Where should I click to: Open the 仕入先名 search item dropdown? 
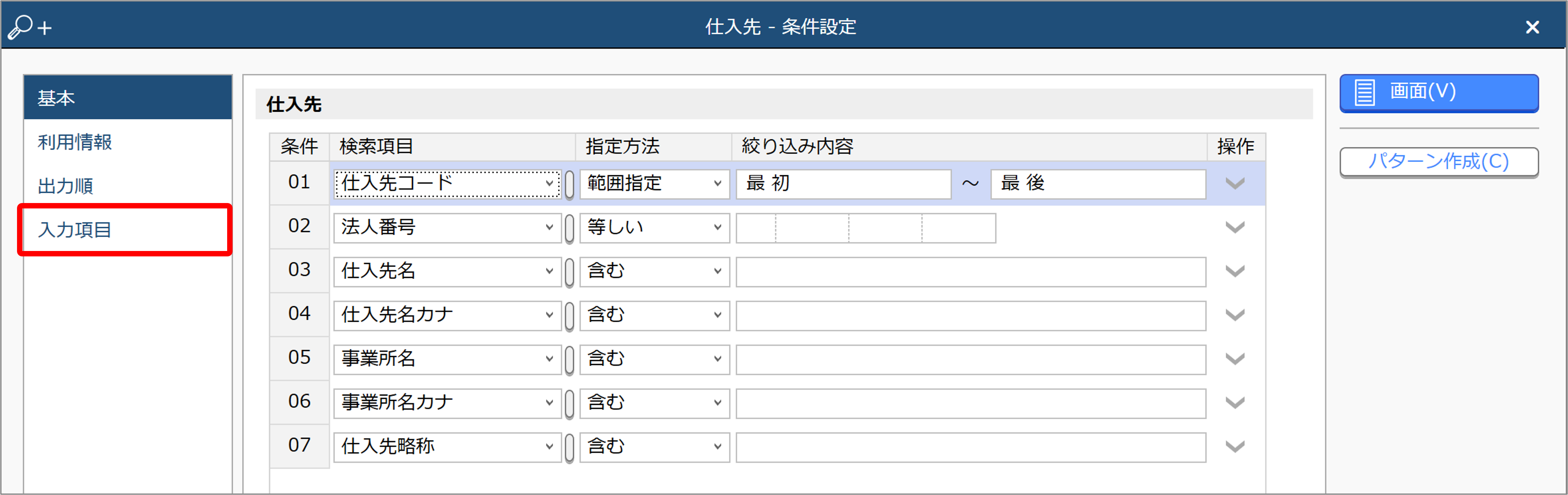point(447,271)
